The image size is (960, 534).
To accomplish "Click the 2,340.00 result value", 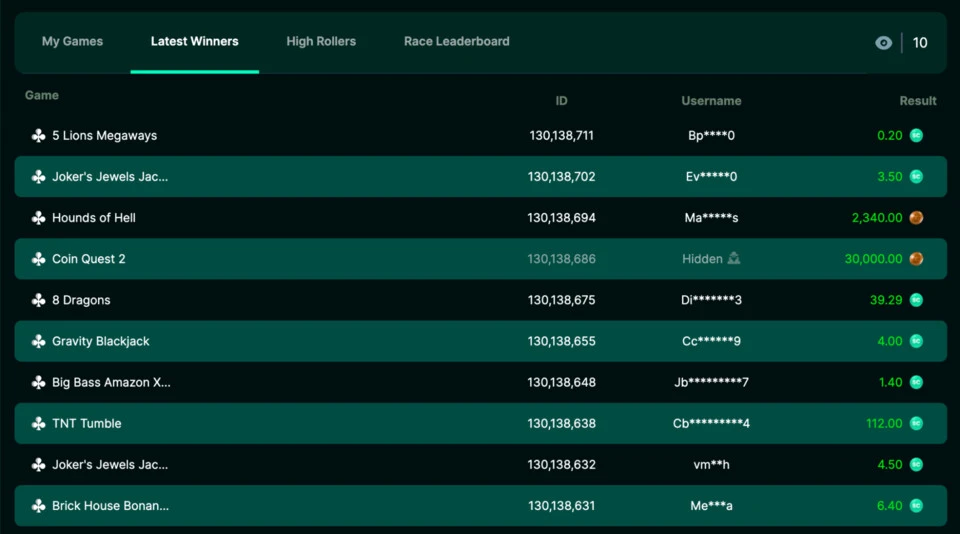I will (877, 218).
